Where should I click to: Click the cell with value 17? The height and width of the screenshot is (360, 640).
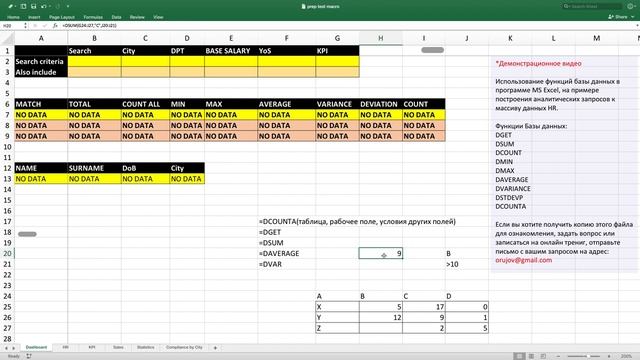click(x=424, y=307)
